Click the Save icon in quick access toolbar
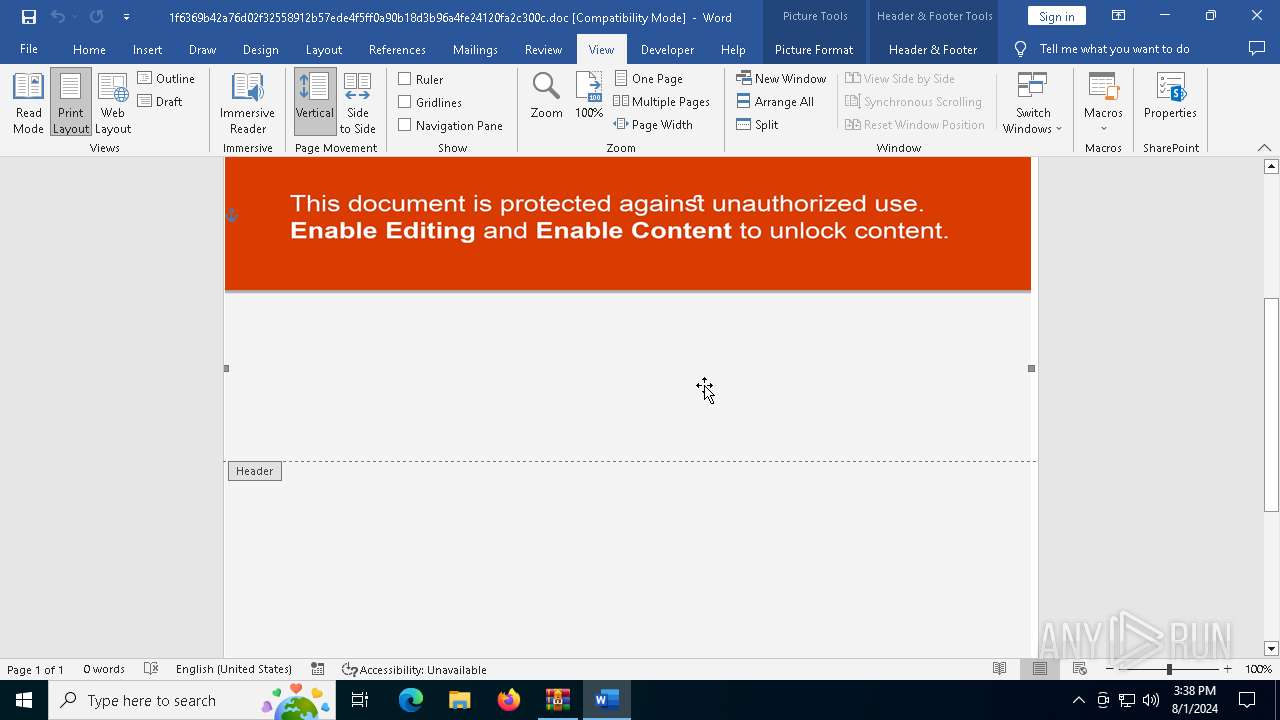The width and height of the screenshot is (1280, 720). click(x=29, y=17)
